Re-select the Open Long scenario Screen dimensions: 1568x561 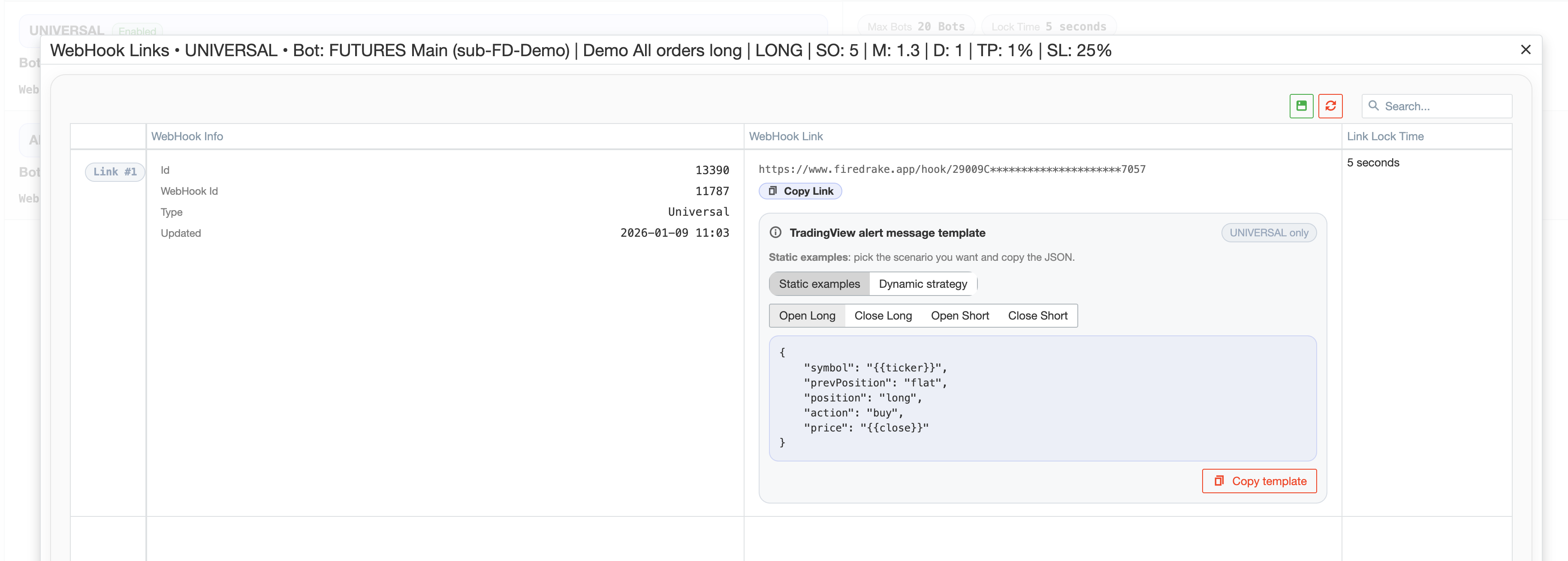click(807, 315)
